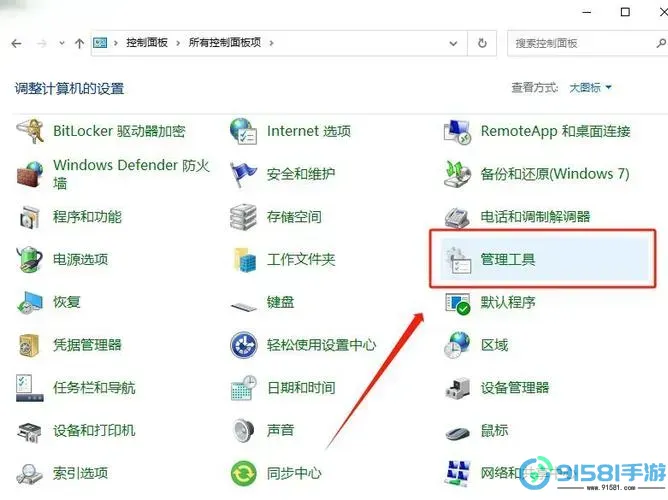The width and height of the screenshot is (668, 500).
Task: Click the 声音 speaker icon
Action: 244,430
